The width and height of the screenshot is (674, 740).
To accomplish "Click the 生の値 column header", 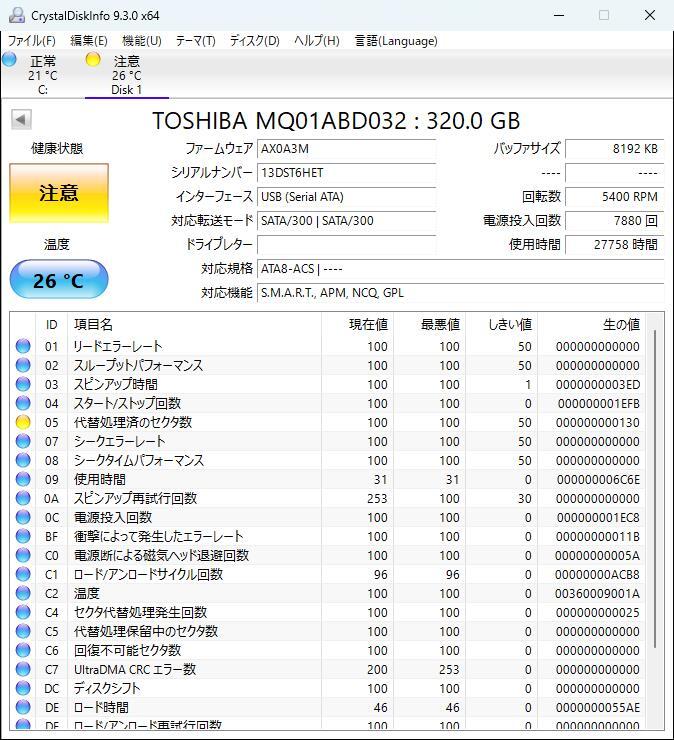I will pyautogui.click(x=591, y=325).
